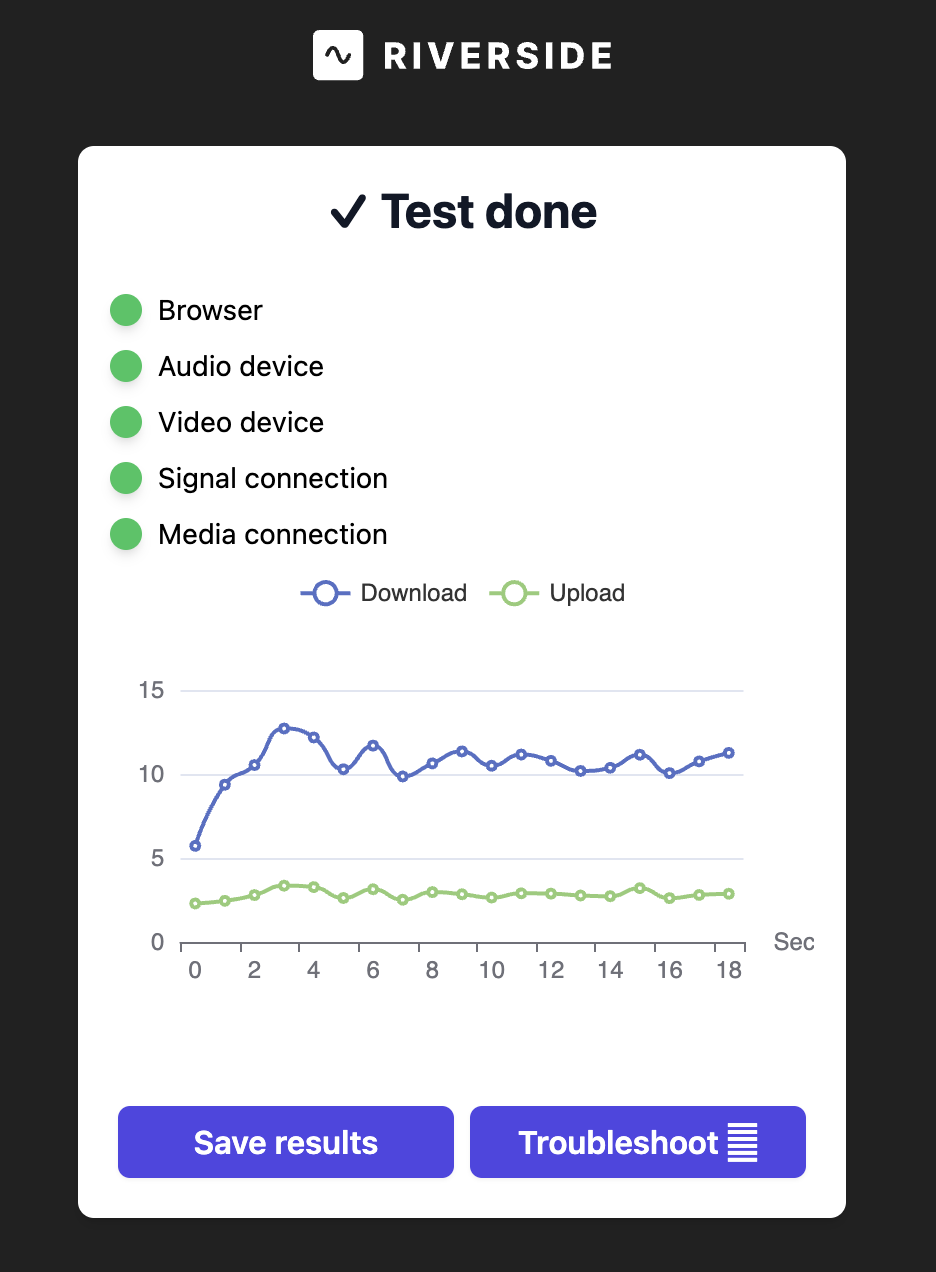Click the first Upload data point at 0 seconds
The height and width of the screenshot is (1272, 936).
coord(195,904)
